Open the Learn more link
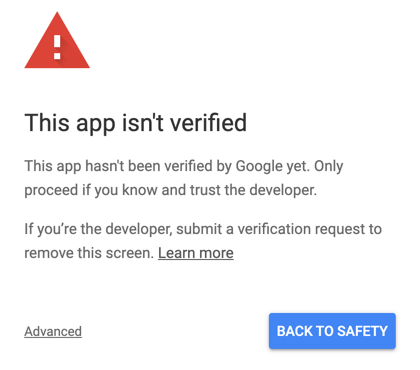The image size is (420, 370). (196, 253)
